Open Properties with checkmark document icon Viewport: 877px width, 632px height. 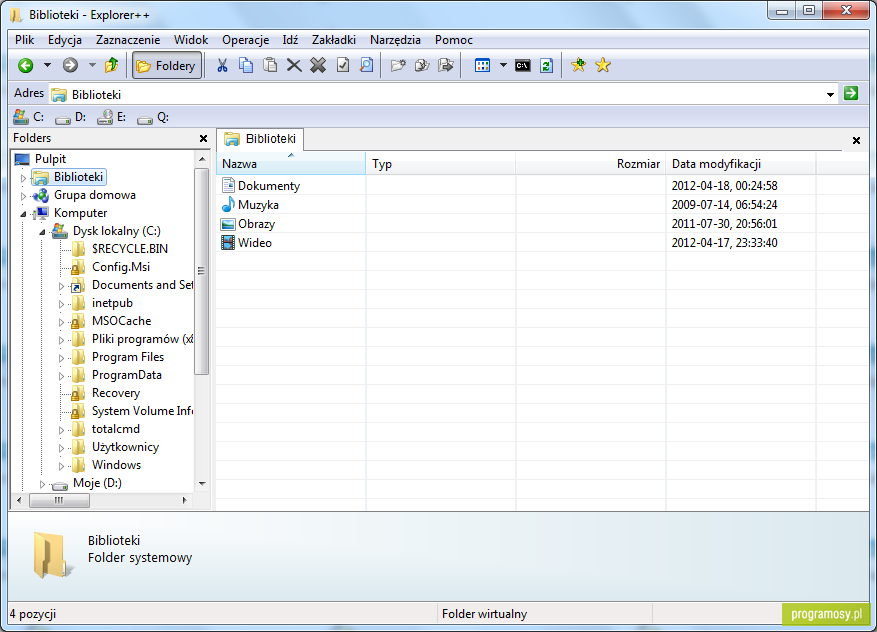(343, 65)
